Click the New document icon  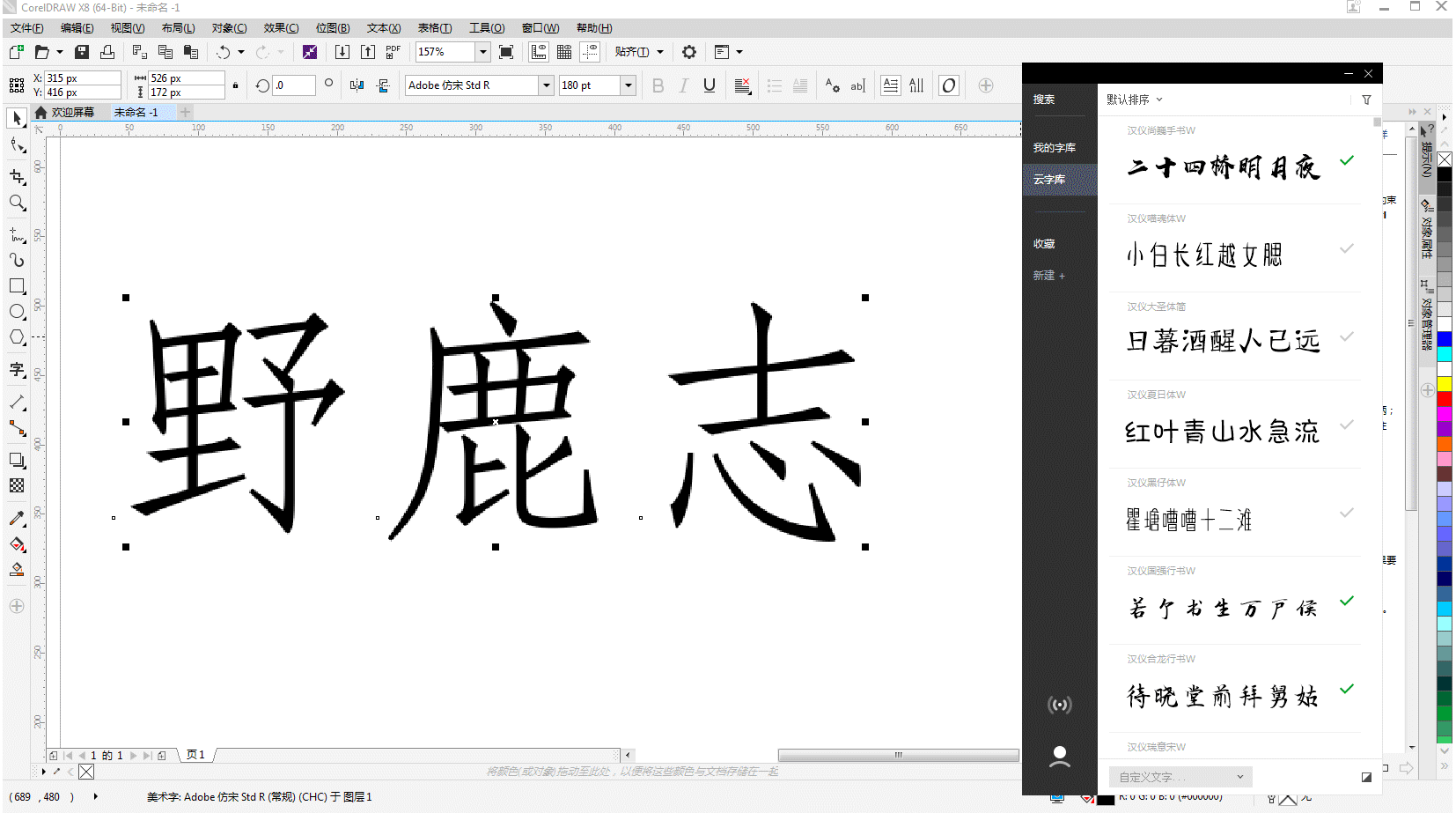pyautogui.click(x=17, y=52)
